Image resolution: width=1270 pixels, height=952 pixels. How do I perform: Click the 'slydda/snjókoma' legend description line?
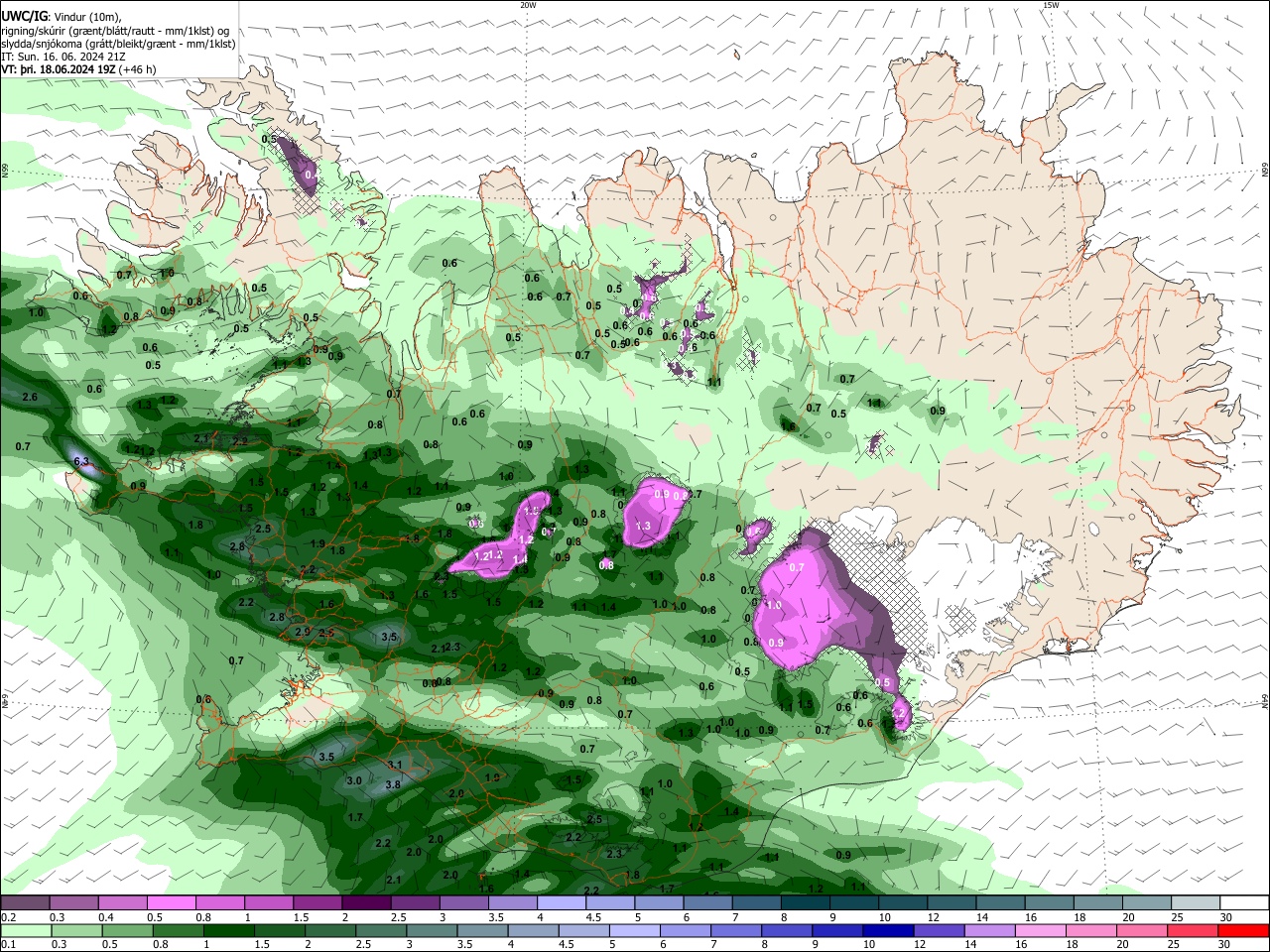[118, 44]
